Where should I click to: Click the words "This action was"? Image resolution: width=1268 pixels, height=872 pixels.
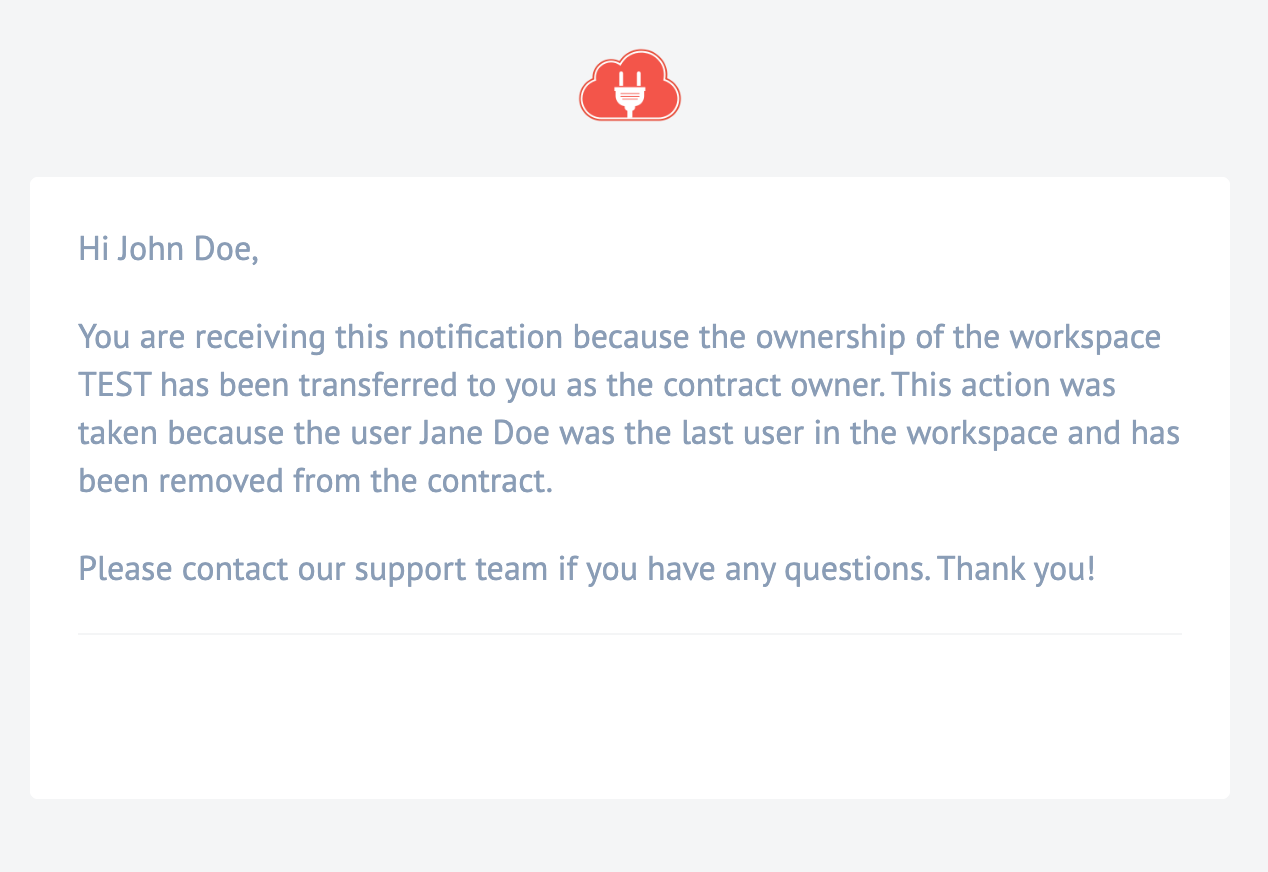coord(1004,385)
